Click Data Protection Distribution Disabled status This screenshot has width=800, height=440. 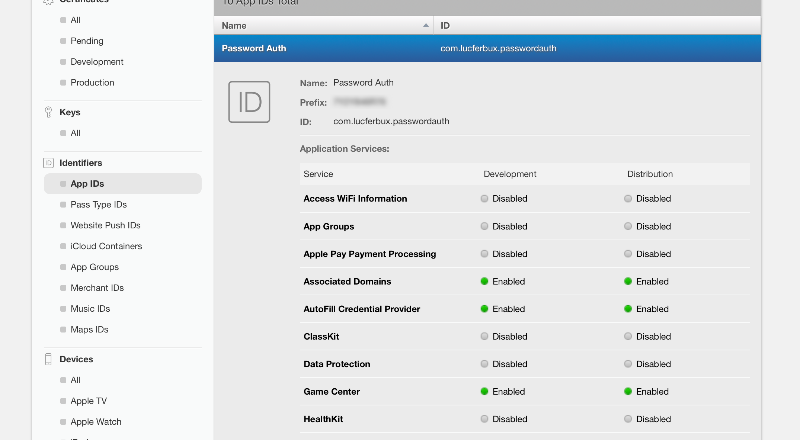point(647,364)
